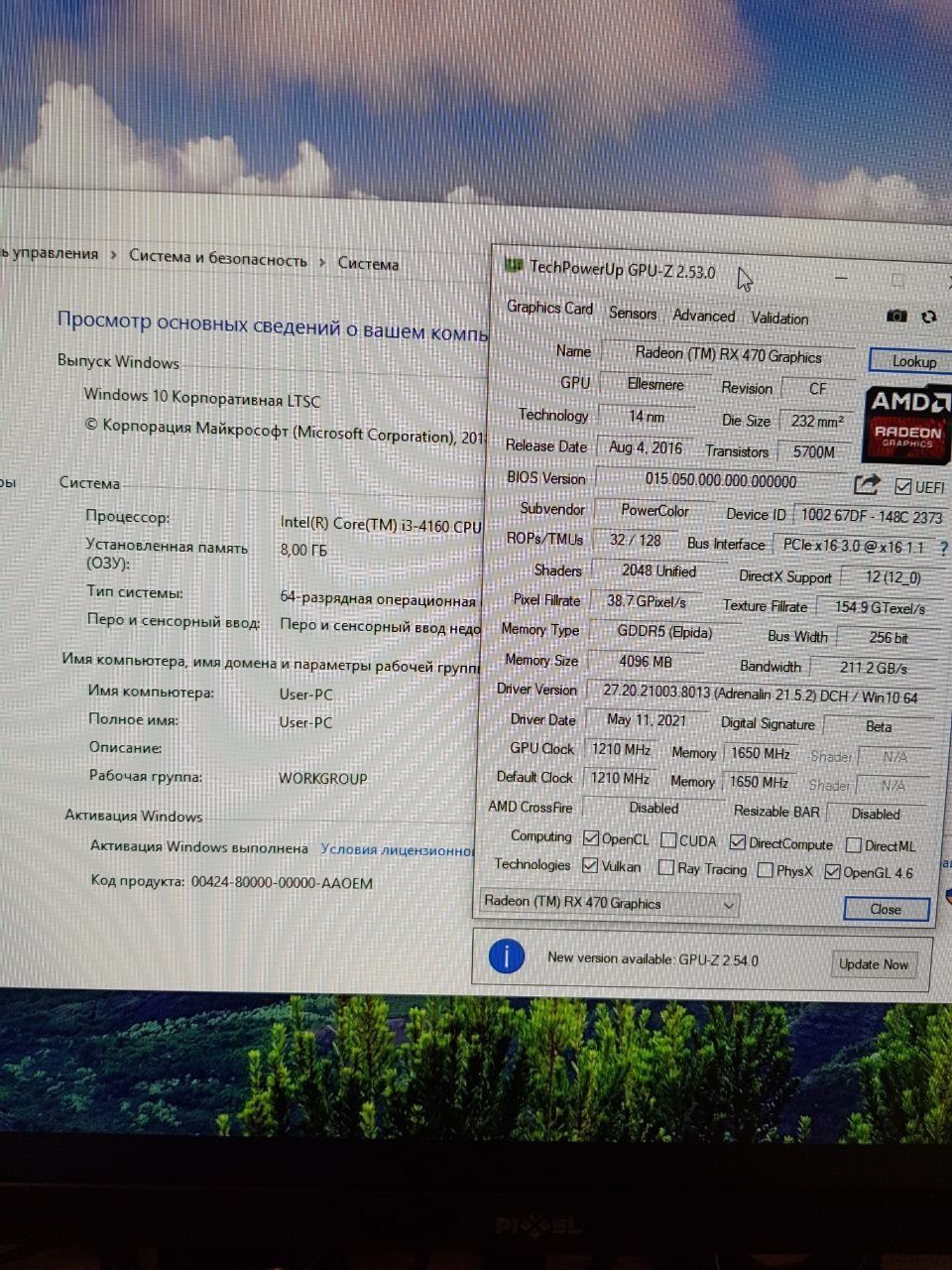Click the Name field Radeon RX 470 Graphics
The image size is (952, 1270).
point(728,355)
